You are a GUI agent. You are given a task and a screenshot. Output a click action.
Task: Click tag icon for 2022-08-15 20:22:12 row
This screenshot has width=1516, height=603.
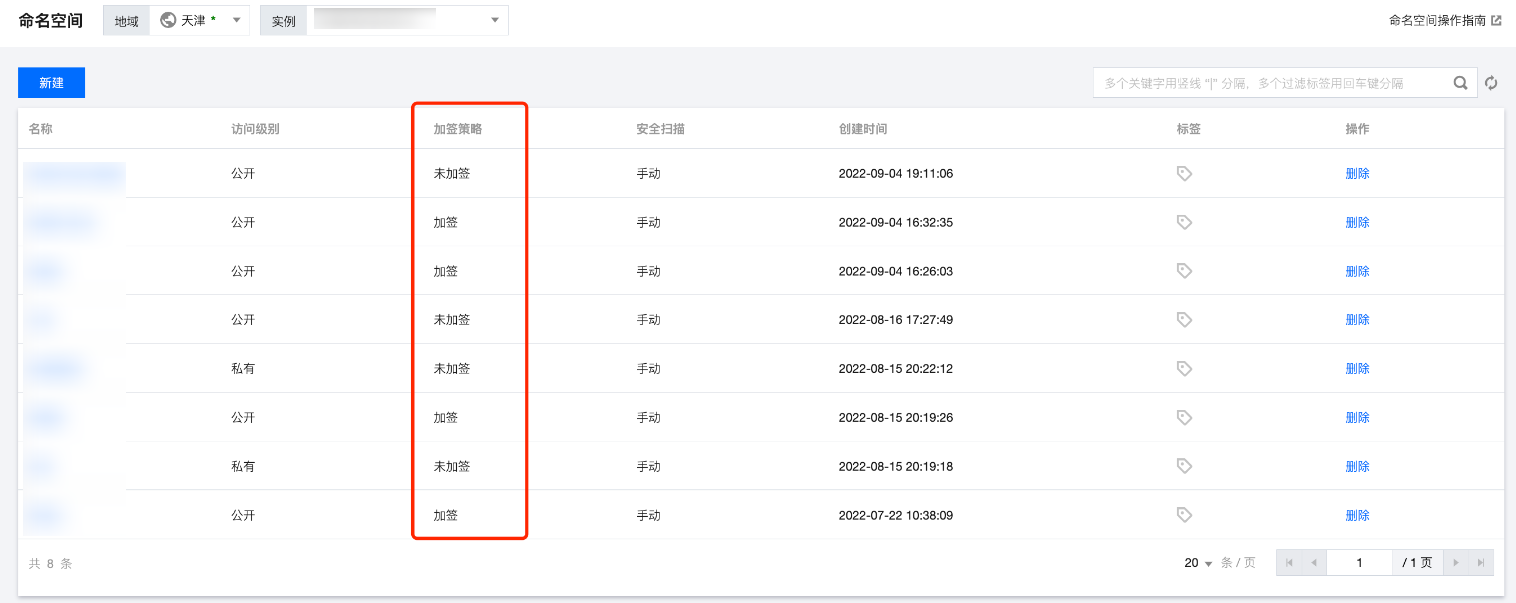[x=1184, y=369]
